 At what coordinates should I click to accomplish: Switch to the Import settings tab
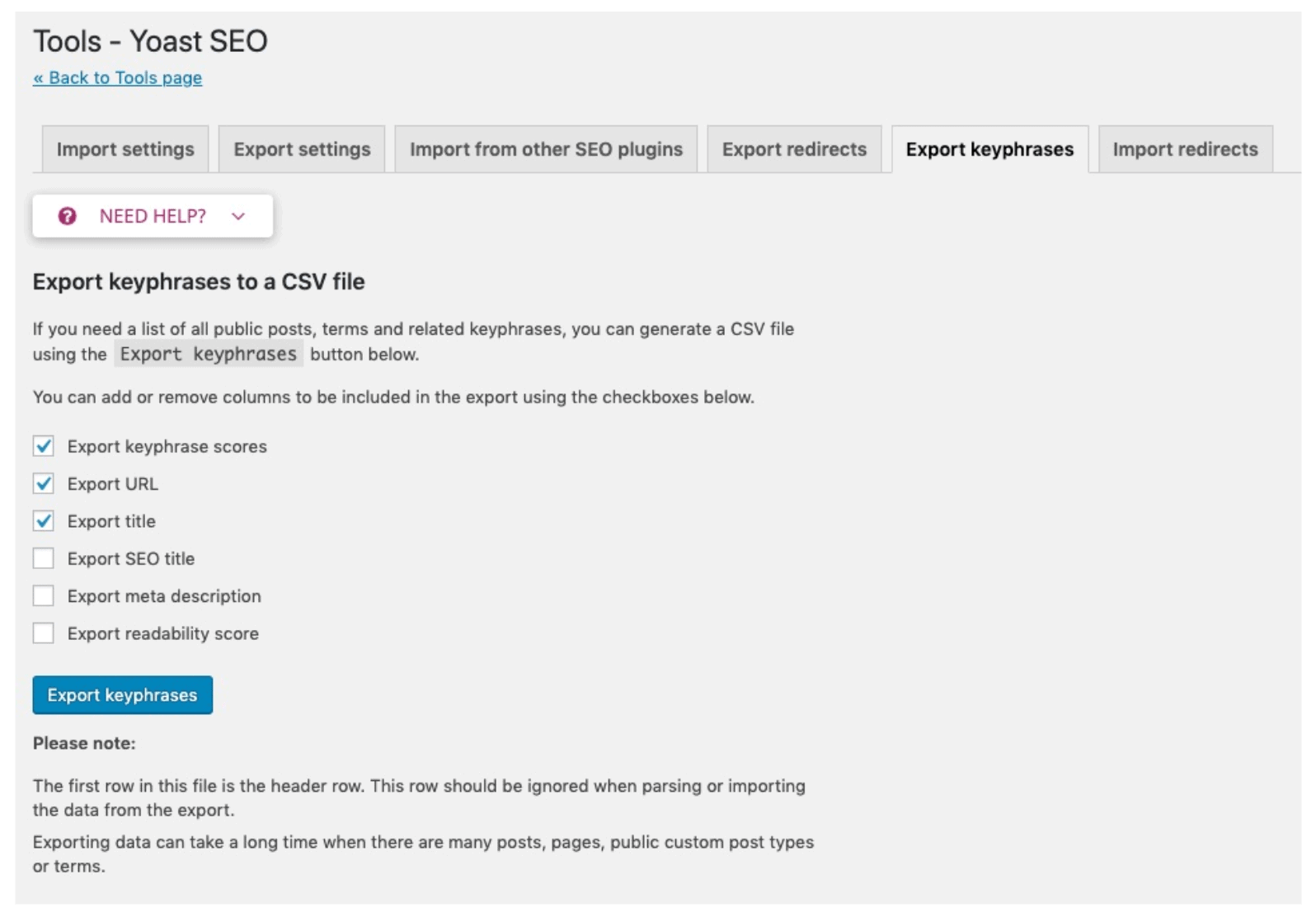point(125,149)
